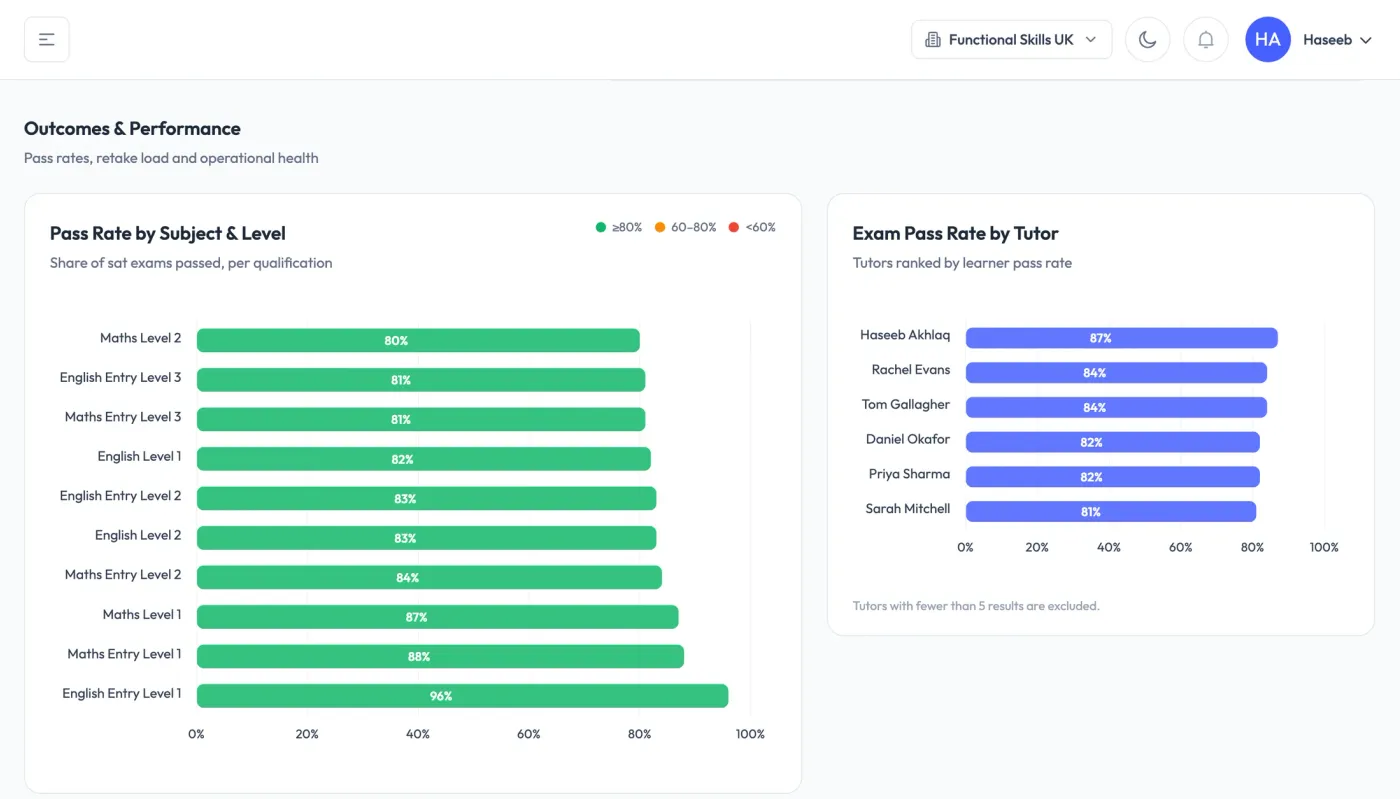Click 'Pass Rate by Subject & Level' title
The image size is (1400, 799).
point(168,233)
